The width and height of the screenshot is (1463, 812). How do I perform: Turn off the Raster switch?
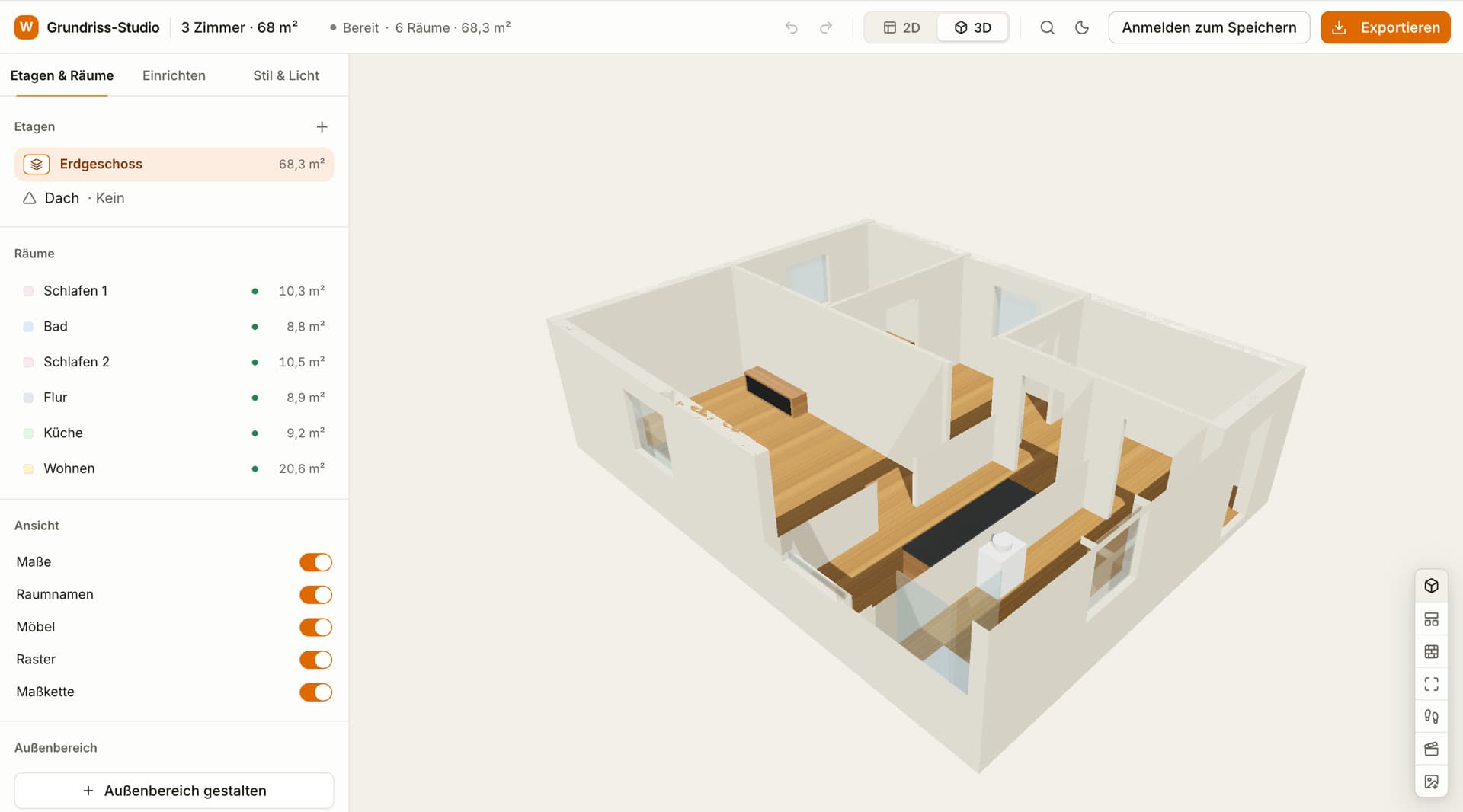pos(315,660)
